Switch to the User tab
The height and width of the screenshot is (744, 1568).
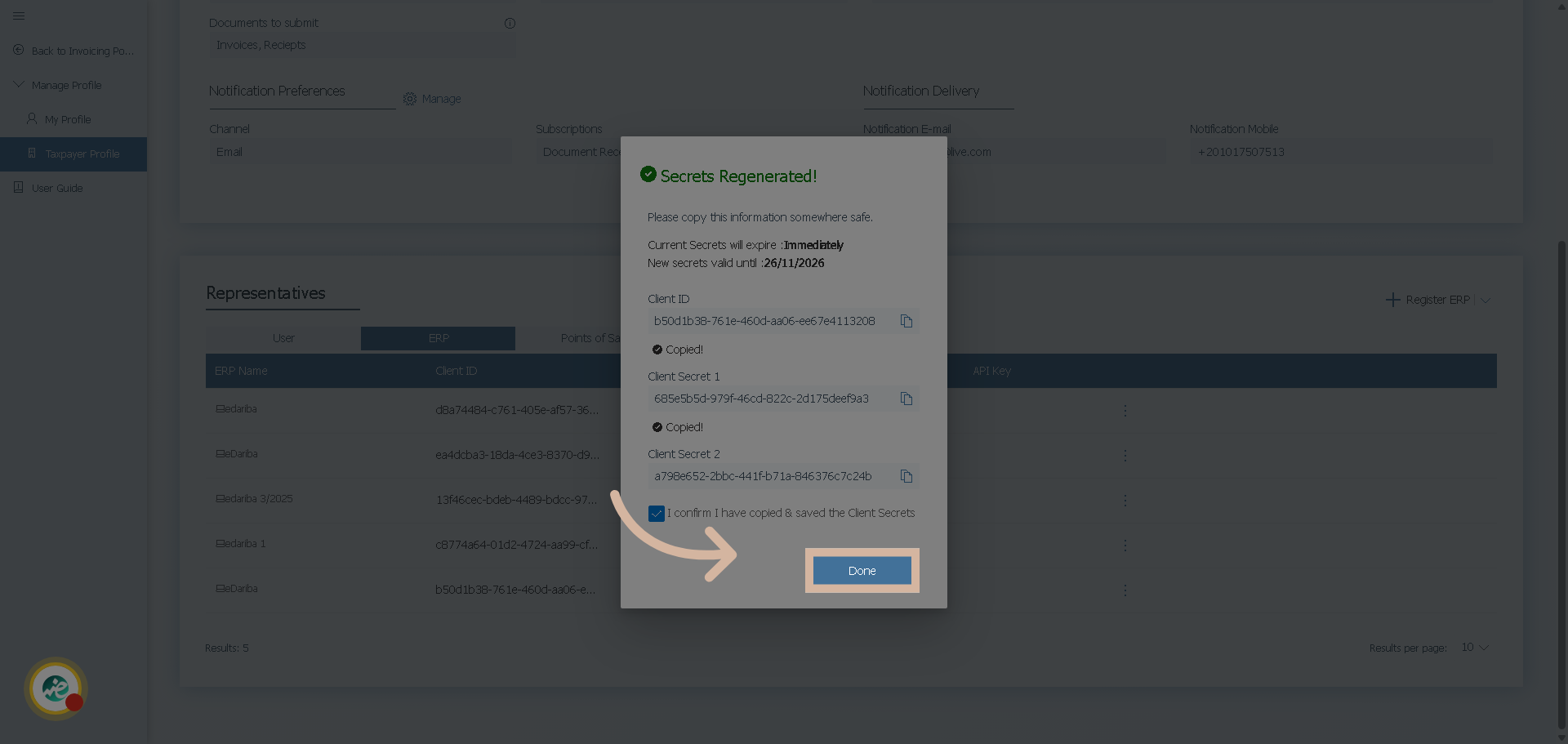283,338
